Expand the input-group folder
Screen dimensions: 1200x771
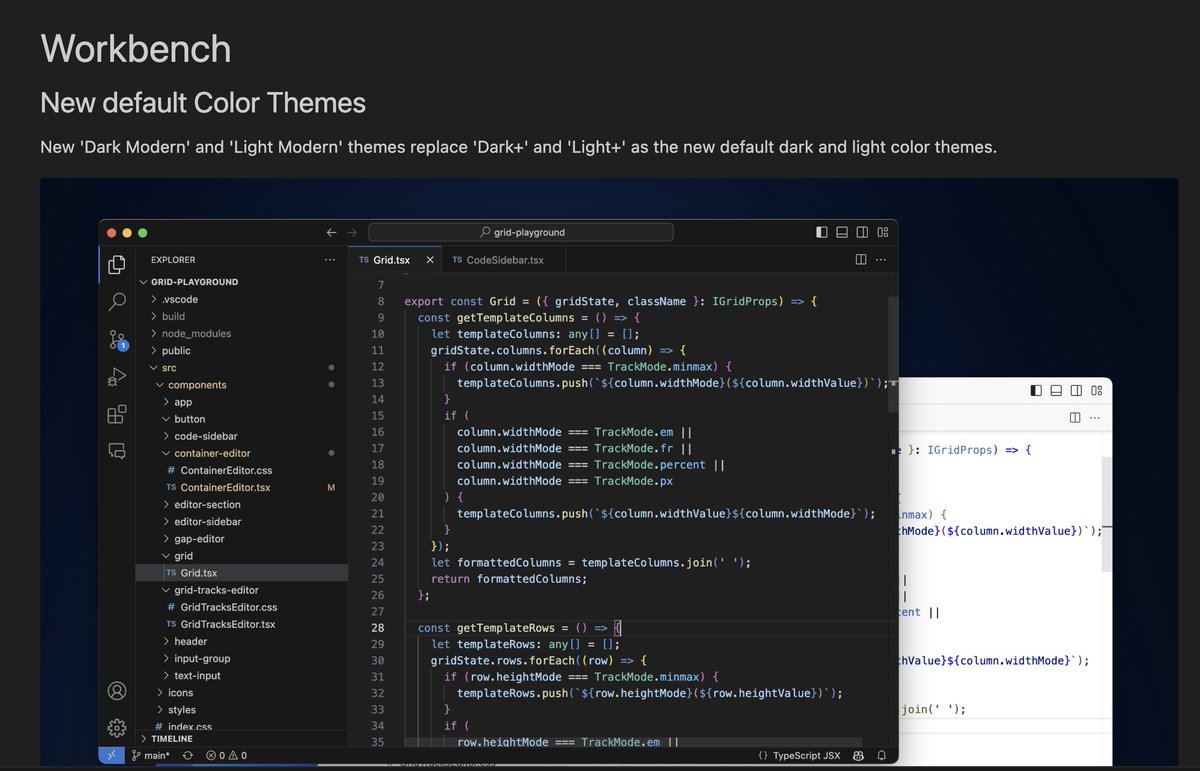pos(241,658)
